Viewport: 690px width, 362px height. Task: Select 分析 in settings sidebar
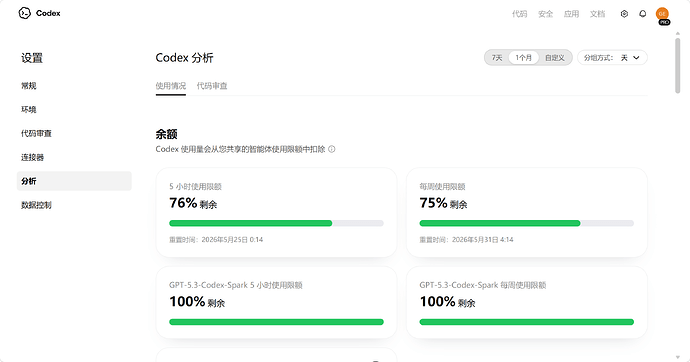coord(74,181)
